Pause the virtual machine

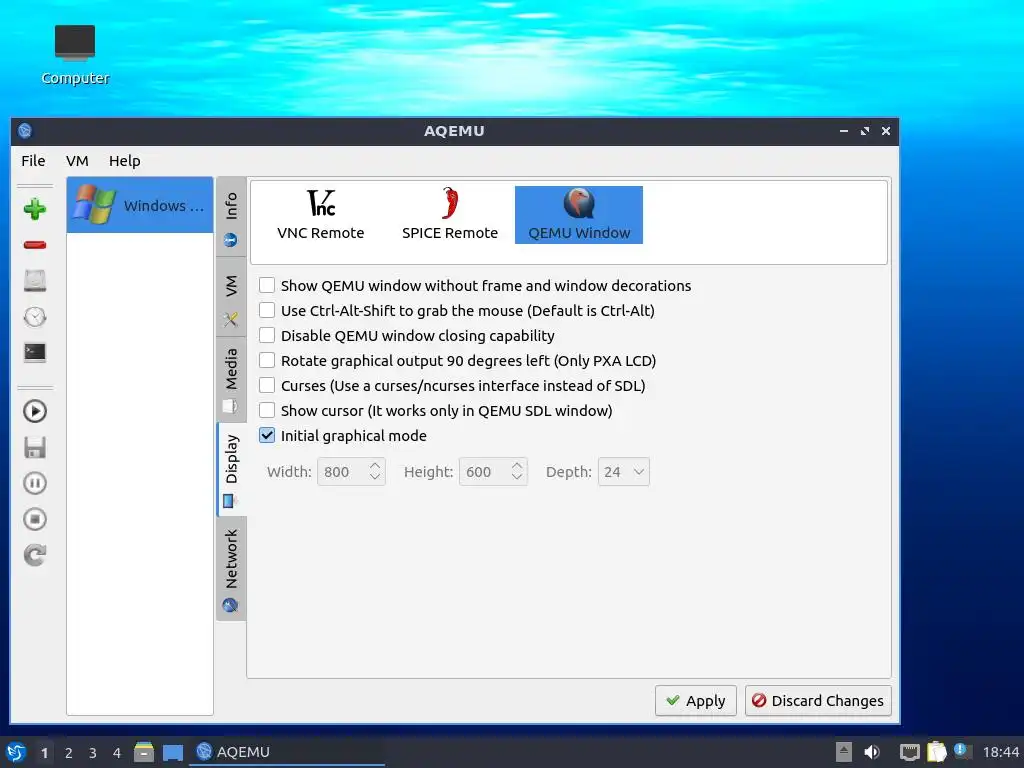point(35,483)
